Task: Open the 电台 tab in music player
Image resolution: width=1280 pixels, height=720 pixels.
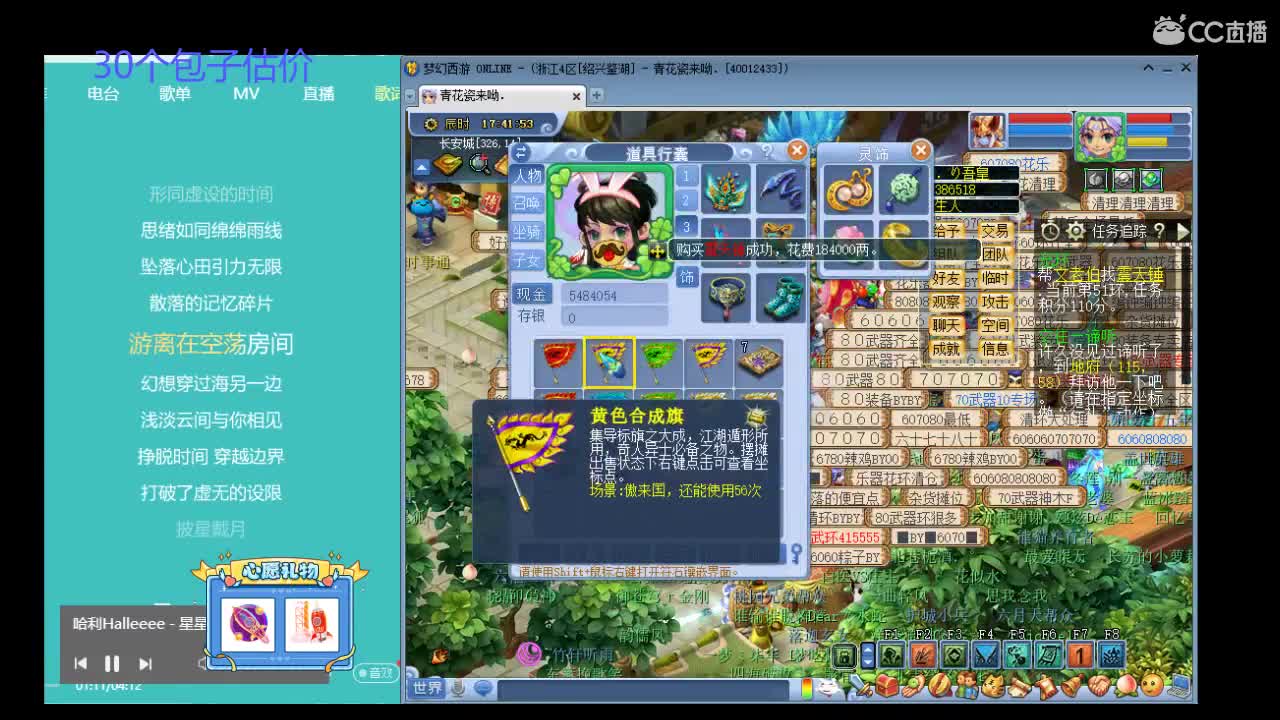Action: pos(103,93)
